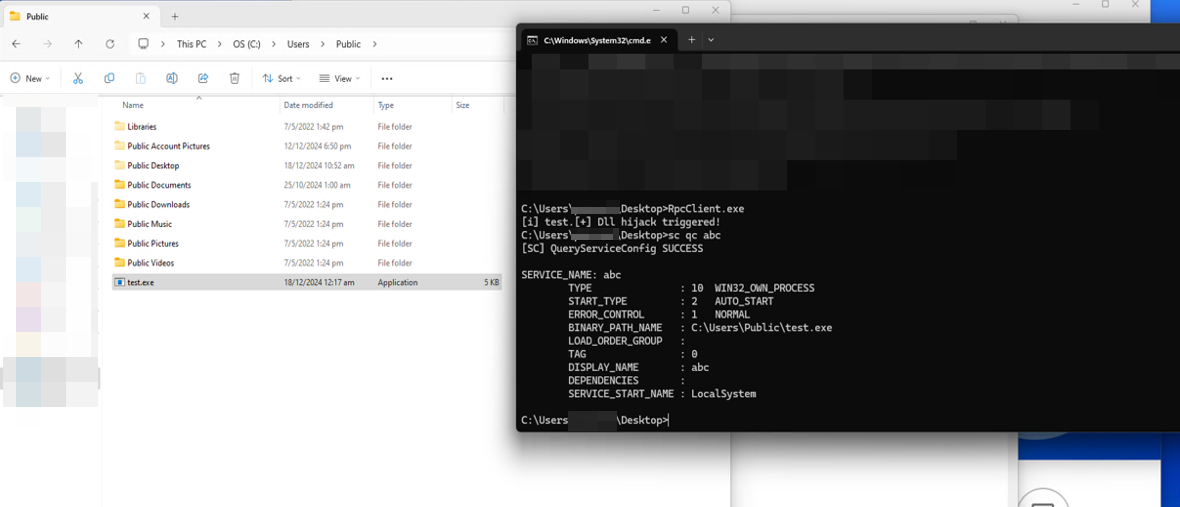This screenshot has width=1180, height=507.
Task: Sort by Size column header
Action: click(x=463, y=105)
